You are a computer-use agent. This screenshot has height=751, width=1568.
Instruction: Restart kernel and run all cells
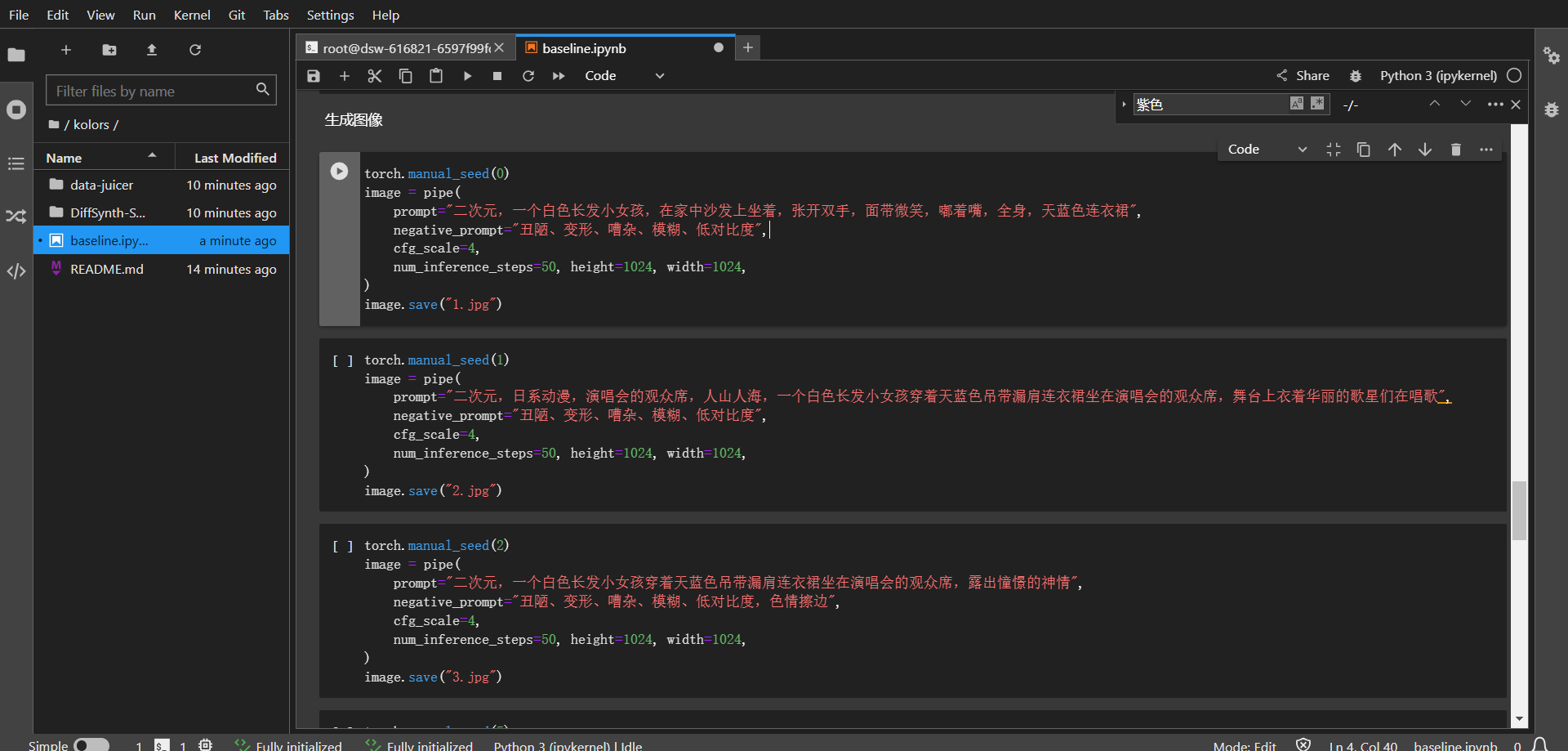tap(559, 76)
